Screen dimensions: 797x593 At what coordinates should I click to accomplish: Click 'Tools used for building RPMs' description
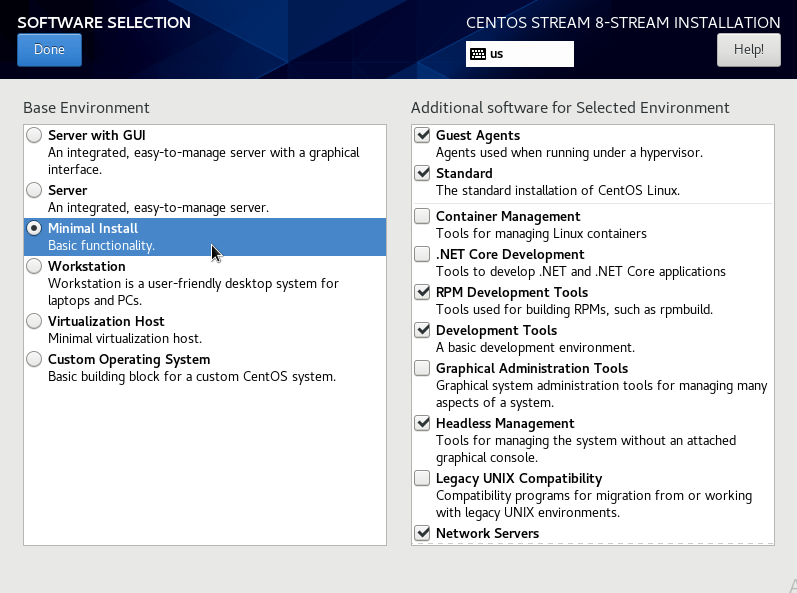(x=574, y=309)
